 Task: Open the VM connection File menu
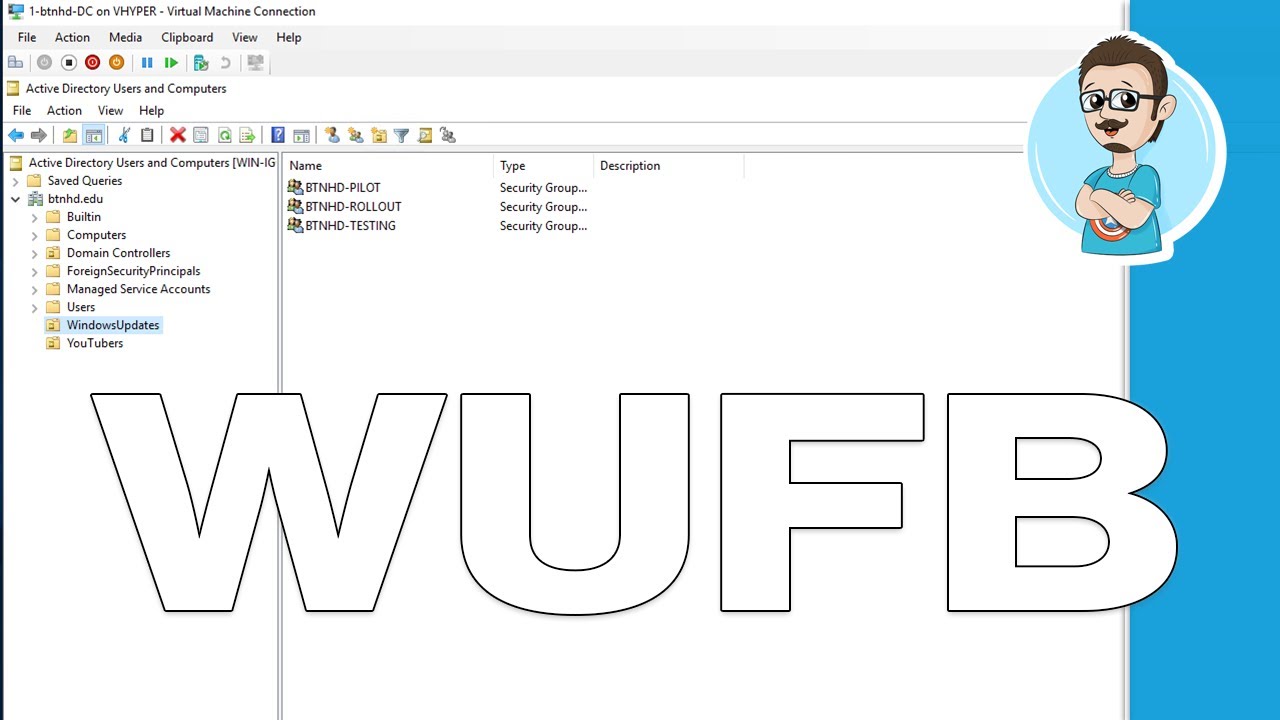click(x=27, y=37)
